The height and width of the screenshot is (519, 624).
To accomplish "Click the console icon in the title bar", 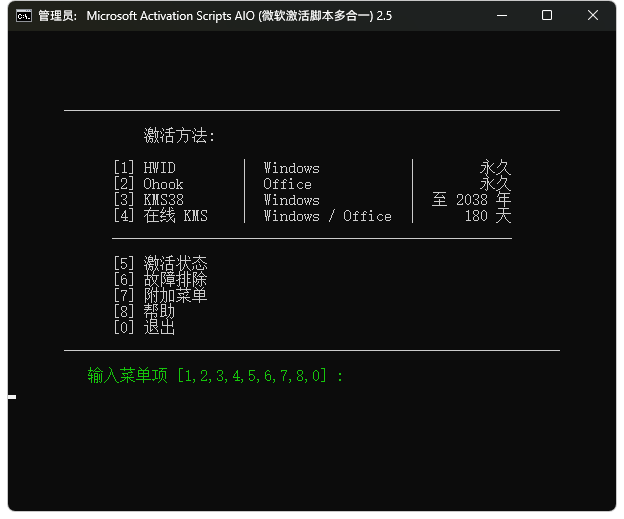I will [24, 16].
